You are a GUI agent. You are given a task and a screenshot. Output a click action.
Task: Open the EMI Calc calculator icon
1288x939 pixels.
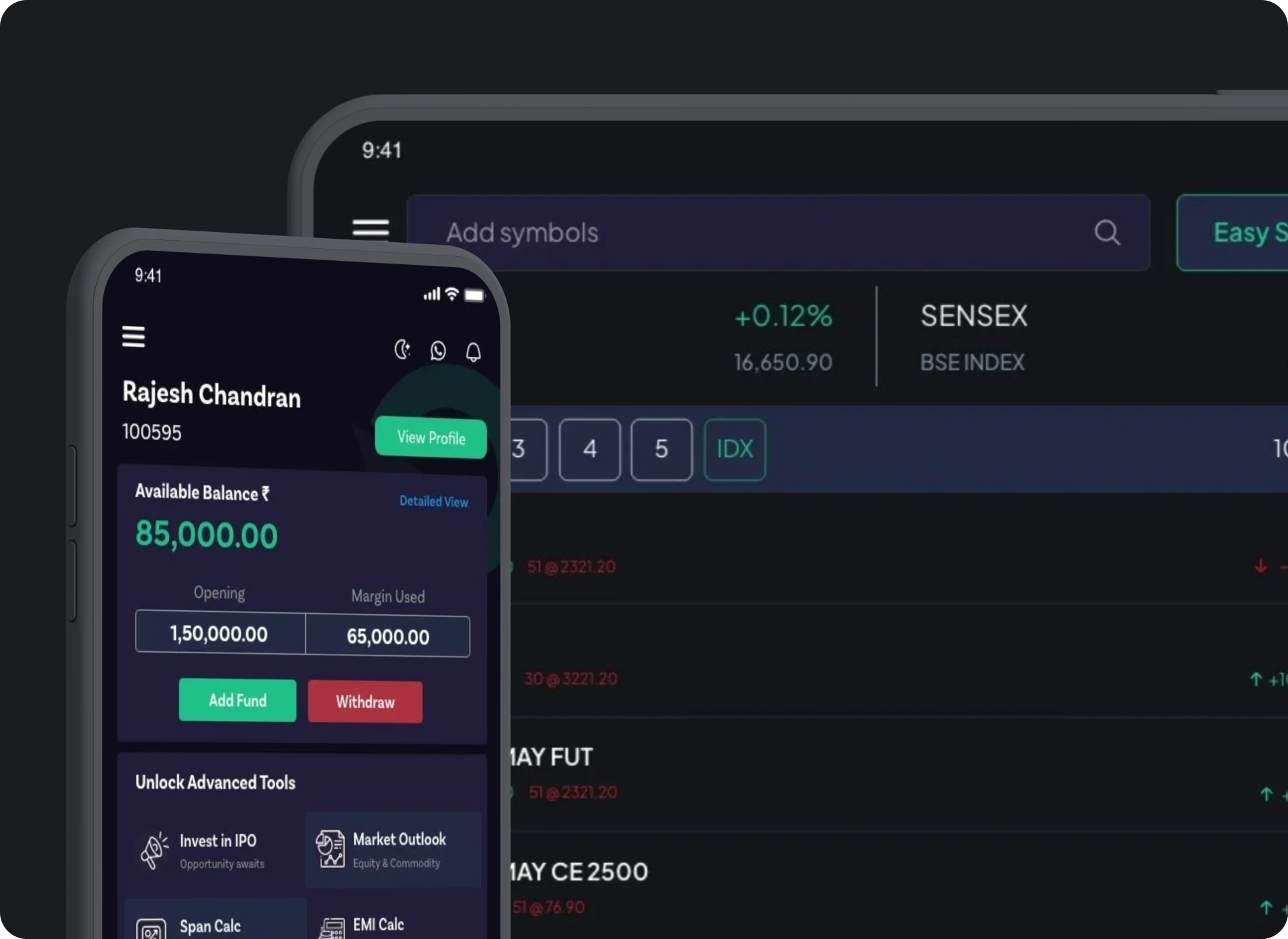pos(331,928)
